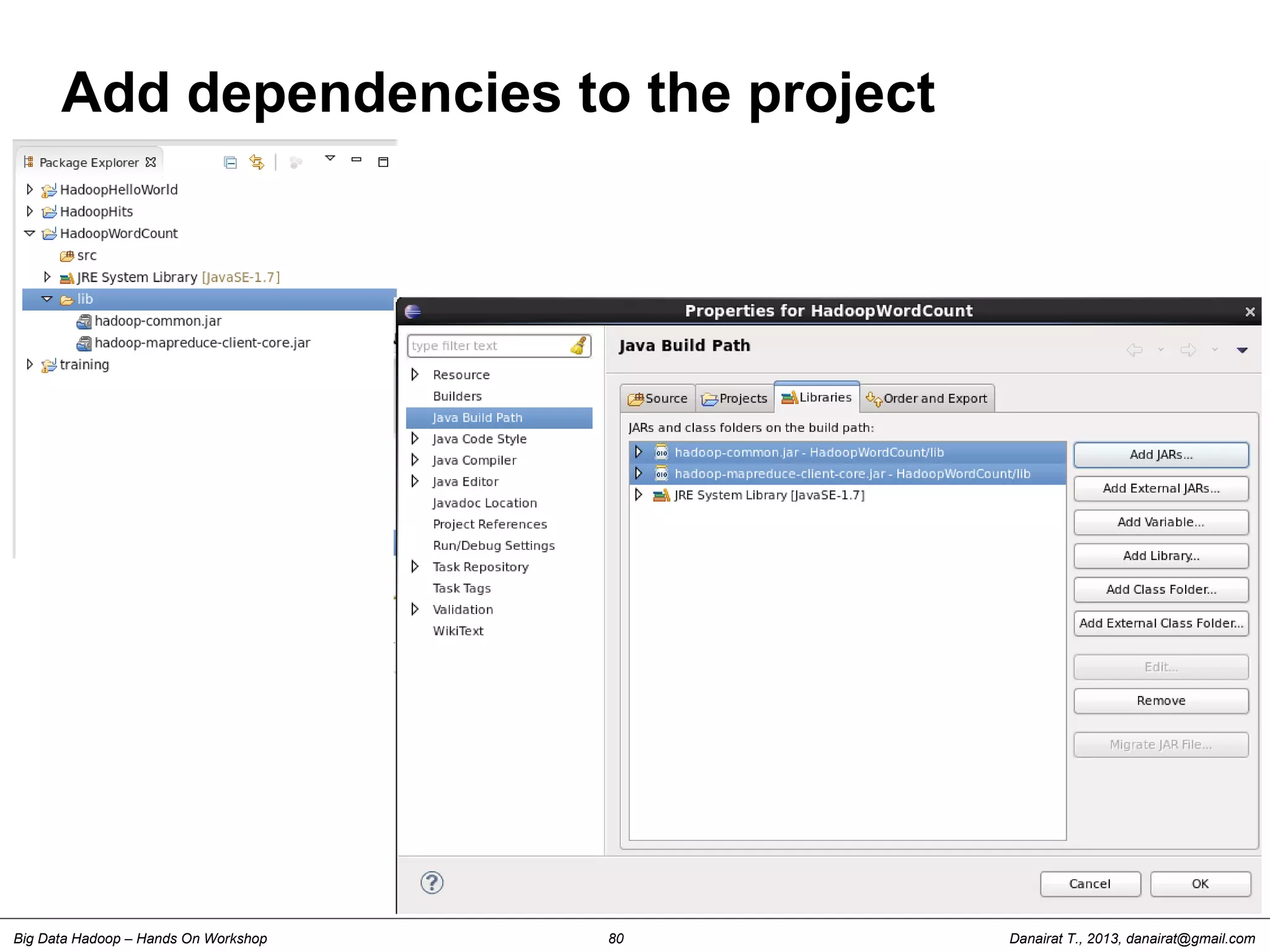
Task: Click Add External Class Folder... button
Action: coord(1161,624)
